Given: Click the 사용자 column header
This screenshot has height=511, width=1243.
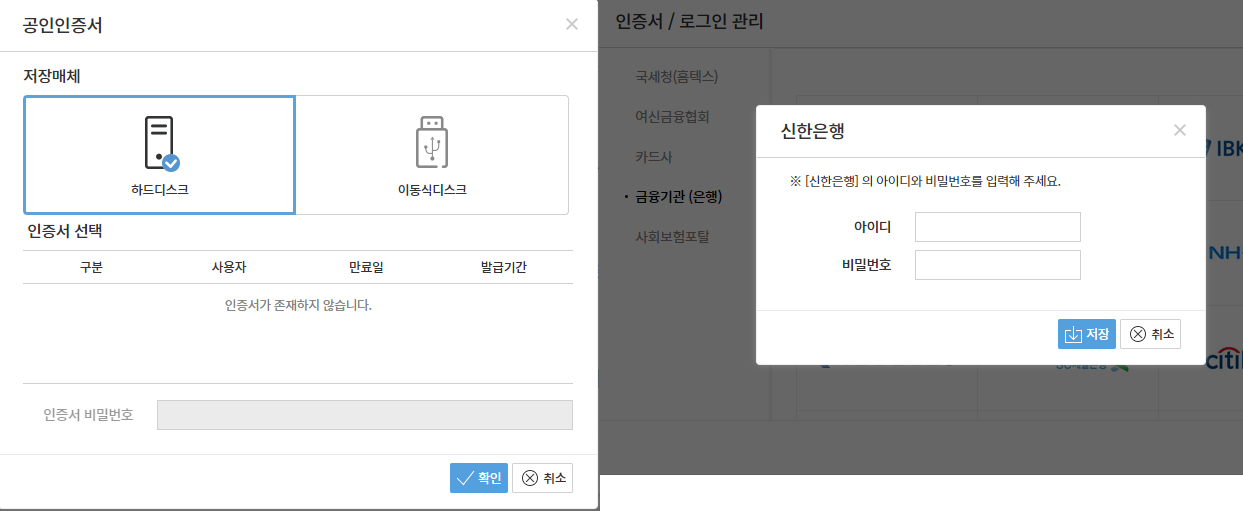Looking at the screenshot, I should (229, 267).
